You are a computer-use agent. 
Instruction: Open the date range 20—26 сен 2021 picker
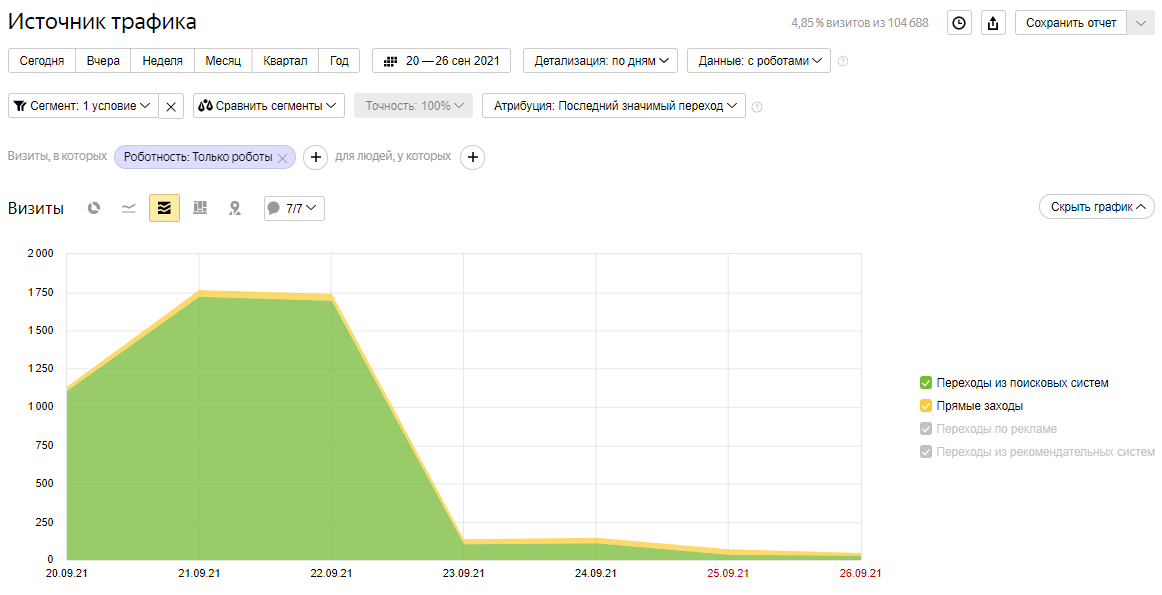(441, 61)
